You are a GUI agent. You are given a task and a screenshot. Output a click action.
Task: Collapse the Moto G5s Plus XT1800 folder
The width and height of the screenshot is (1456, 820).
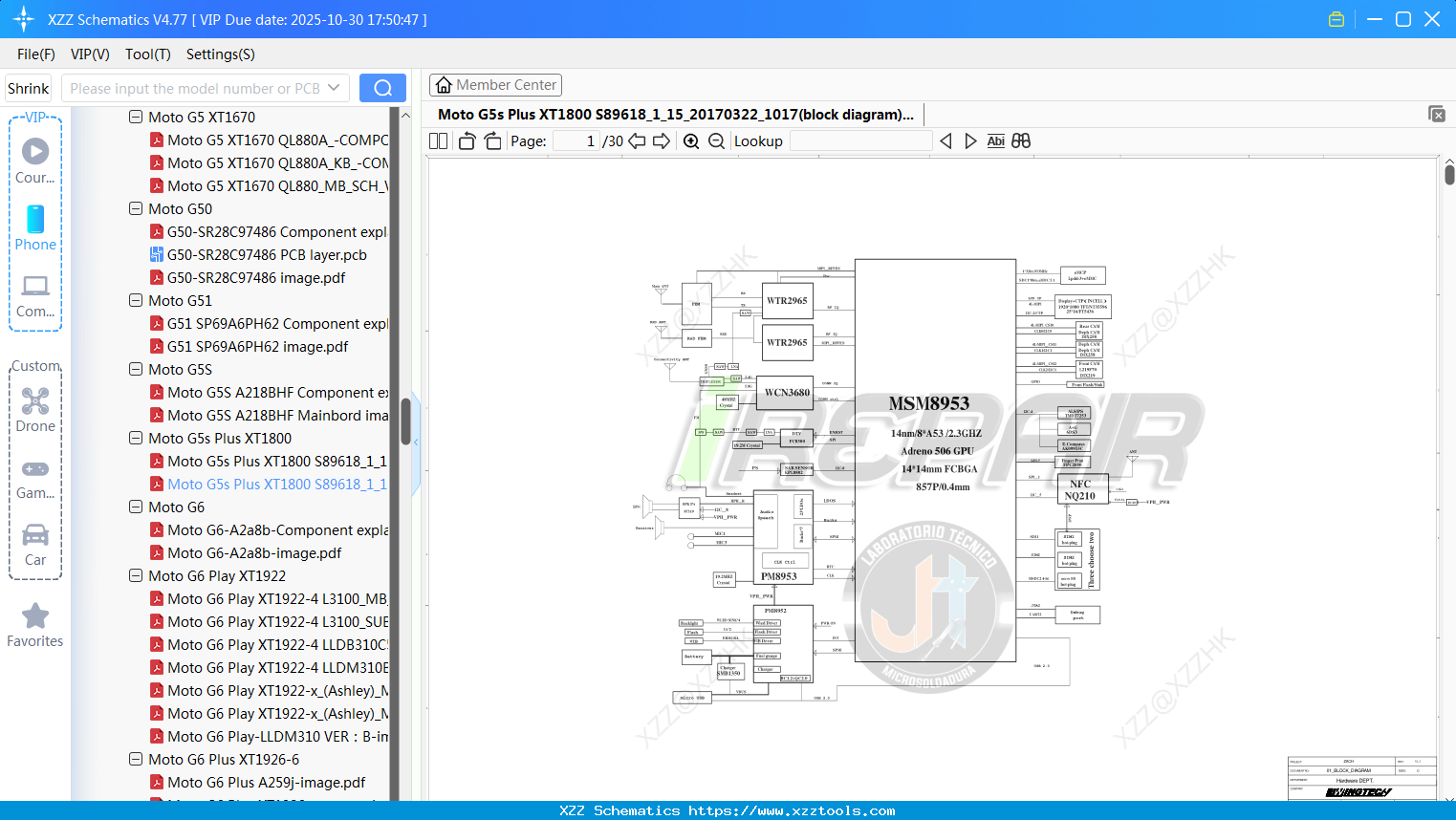point(136,438)
